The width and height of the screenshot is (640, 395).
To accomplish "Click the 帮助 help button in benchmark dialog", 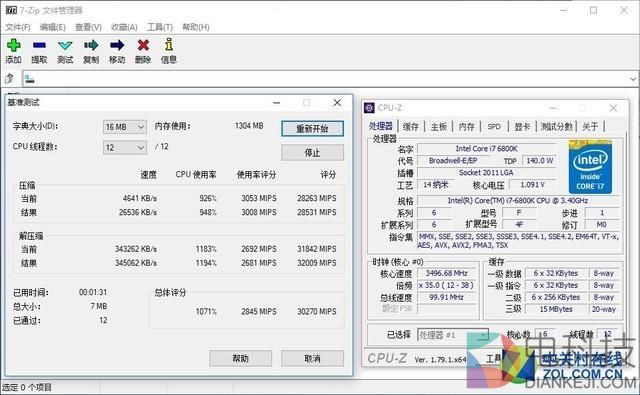I will [x=240, y=358].
